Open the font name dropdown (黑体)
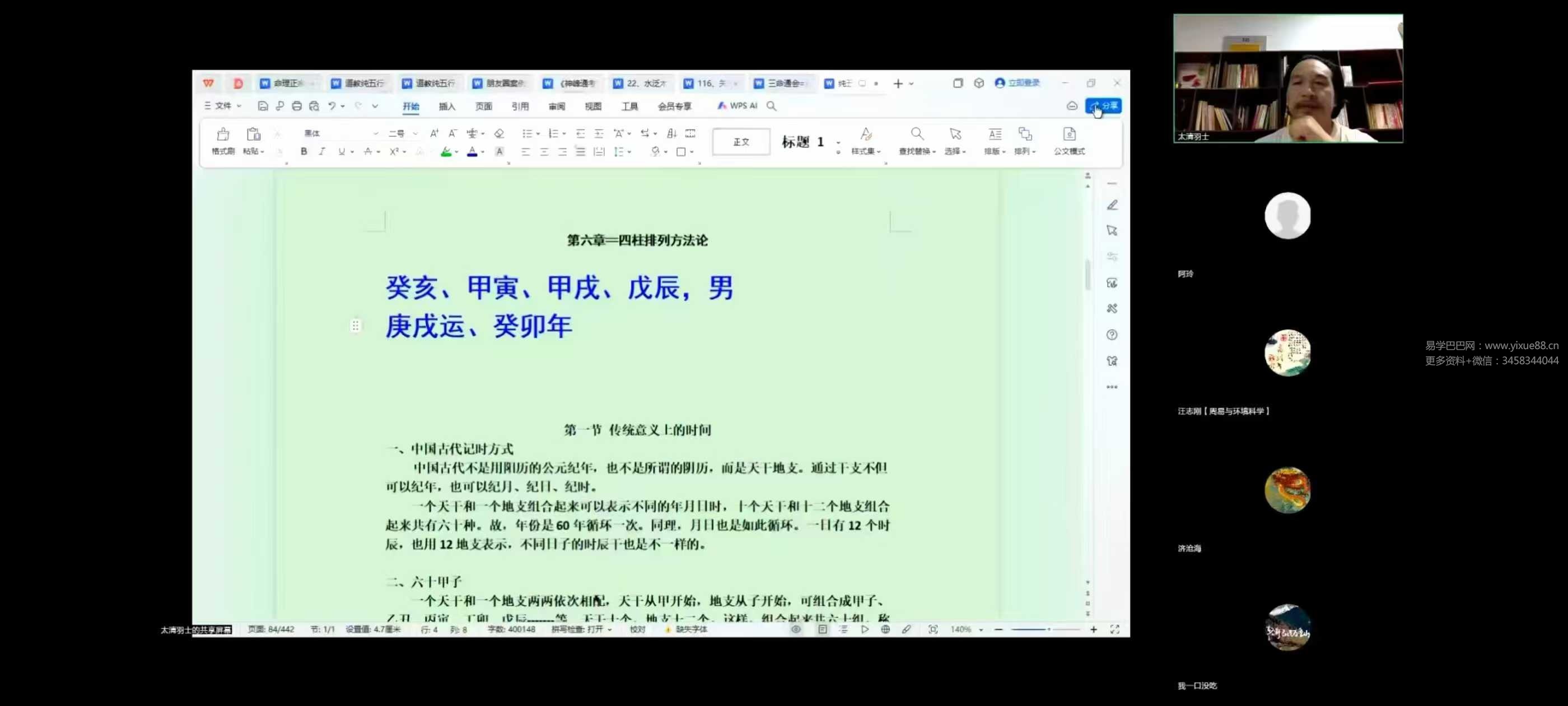Image resolution: width=1568 pixels, height=706 pixels. point(376,133)
